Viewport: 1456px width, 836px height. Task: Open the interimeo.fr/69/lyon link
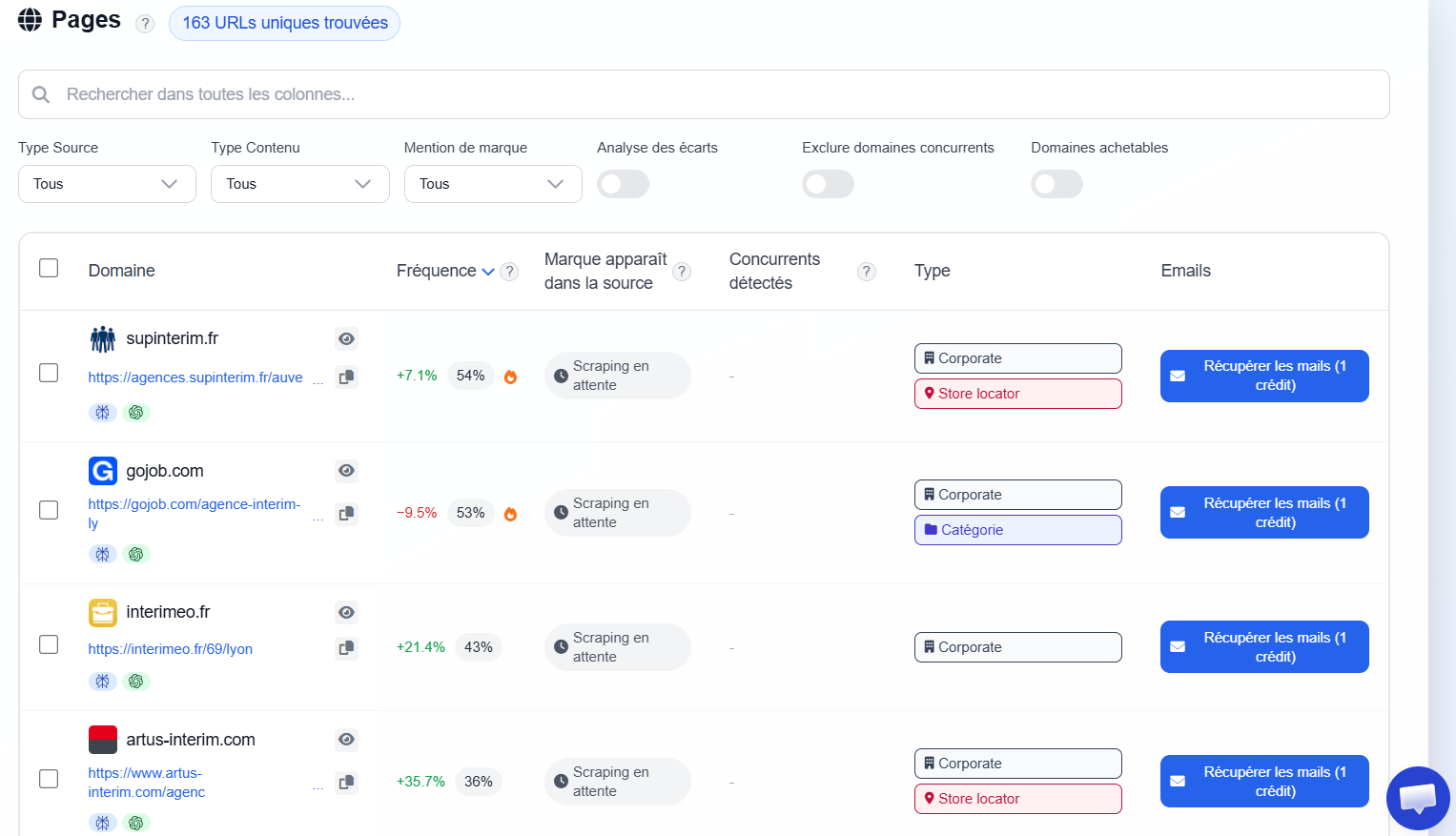[171, 649]
